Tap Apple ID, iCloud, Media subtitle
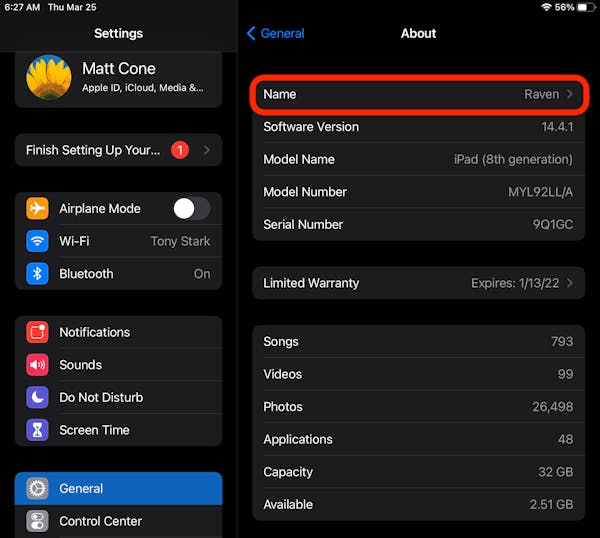 [x=143, y=88]
